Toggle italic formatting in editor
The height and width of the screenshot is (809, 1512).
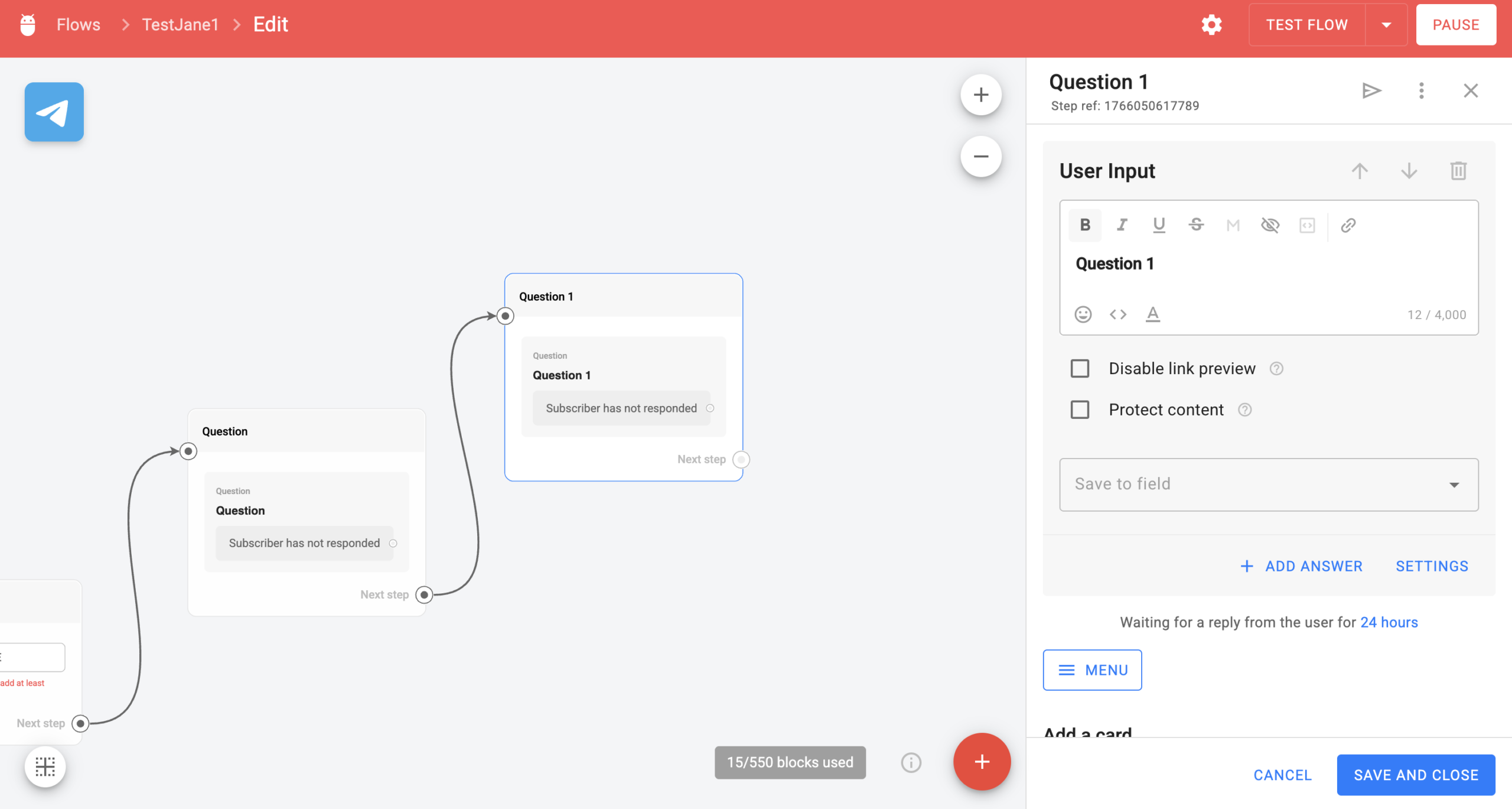[1122, 225]
